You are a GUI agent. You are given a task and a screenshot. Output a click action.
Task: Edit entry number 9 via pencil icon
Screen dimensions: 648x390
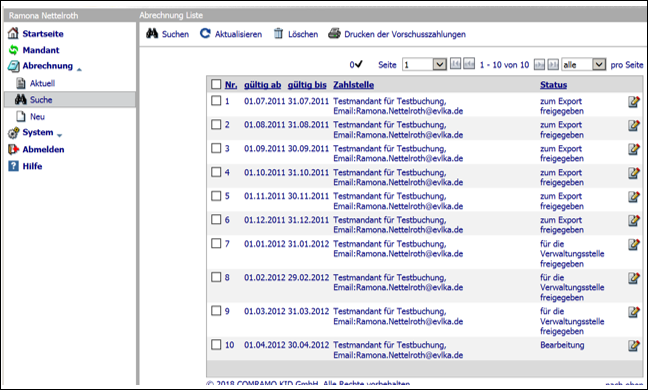coord(634,312)
